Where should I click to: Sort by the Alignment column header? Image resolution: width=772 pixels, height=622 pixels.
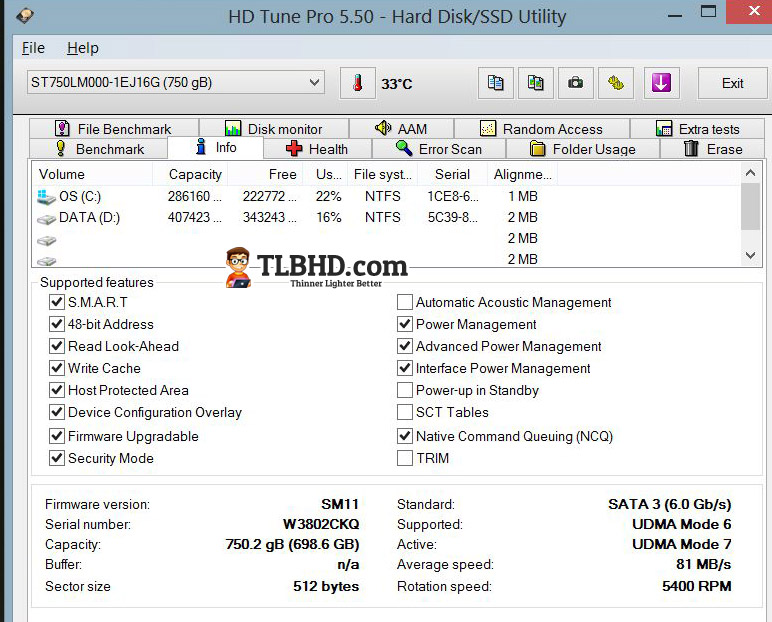coord(522,174)
